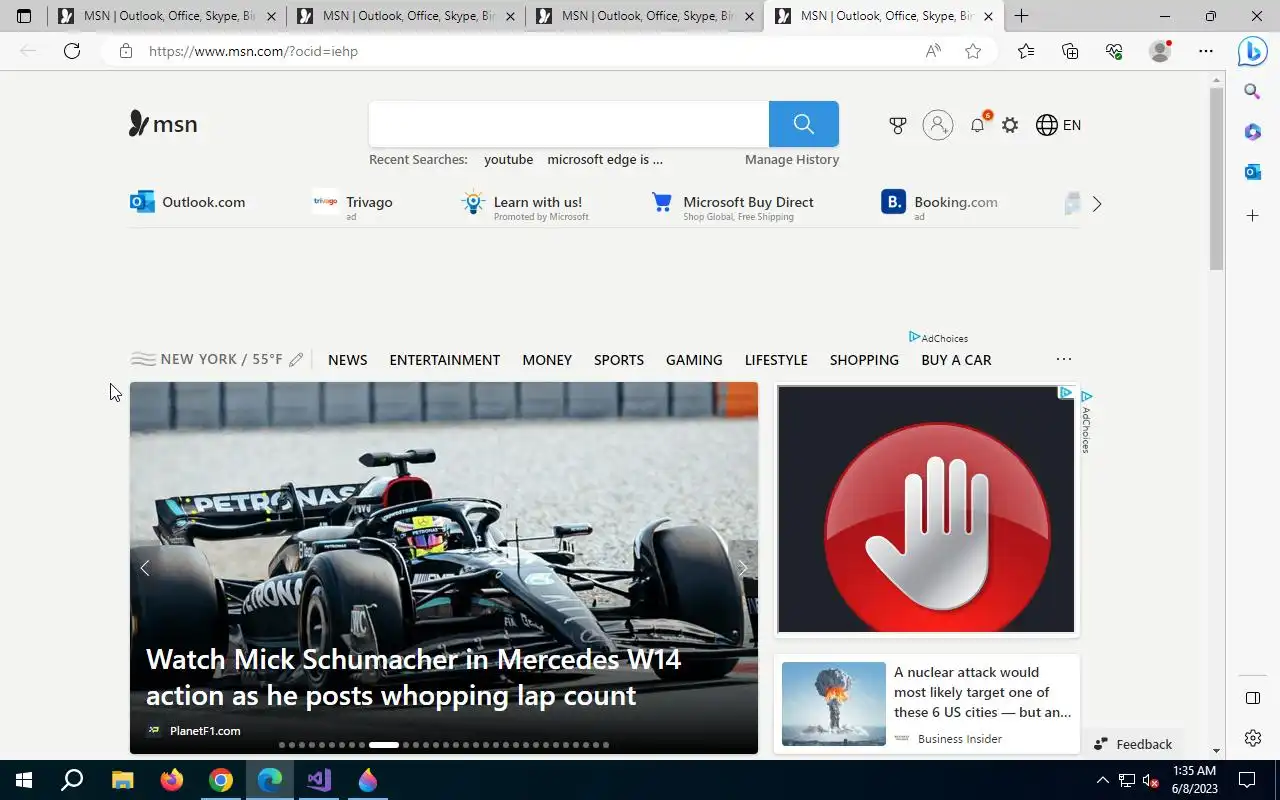The width and height of the screenshot is (1280, 800).
Task: Change language via globe EN
Action: [x=1058, y=125]
